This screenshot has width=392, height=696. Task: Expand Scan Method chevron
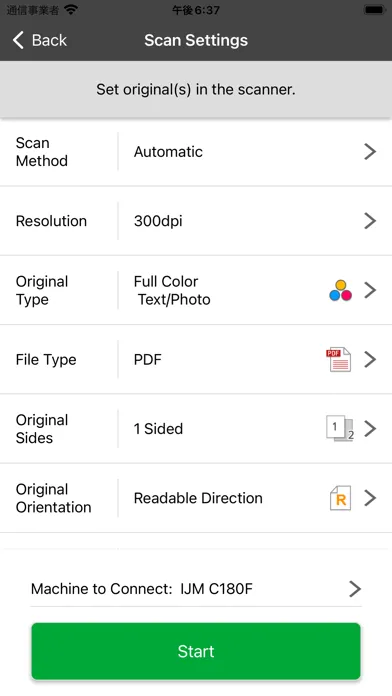(370, 152)
